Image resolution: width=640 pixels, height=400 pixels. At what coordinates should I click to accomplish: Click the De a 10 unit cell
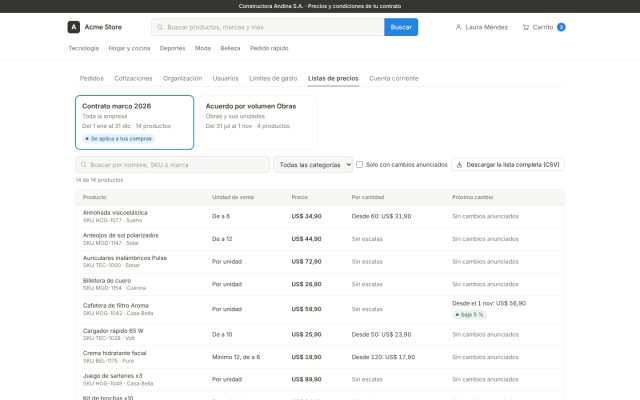click(x=222, y=334)
